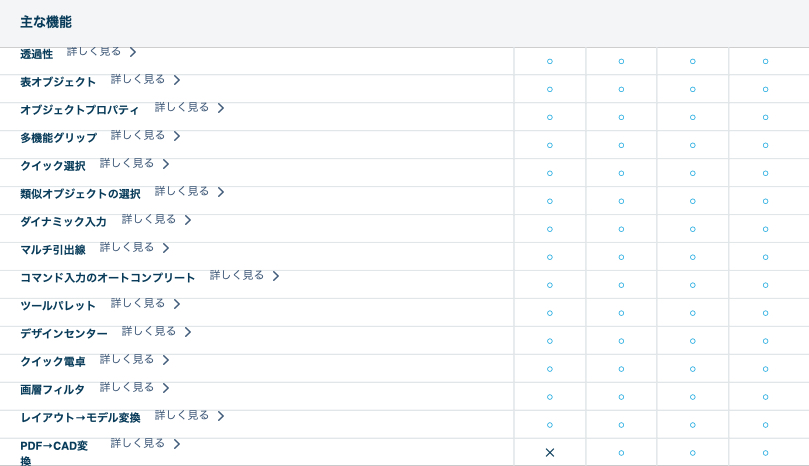Viewport: 809px width, 466px height.
Task: Click the レイアウト→モデル変換 arrow icon
Action: [x=221, y=415]
